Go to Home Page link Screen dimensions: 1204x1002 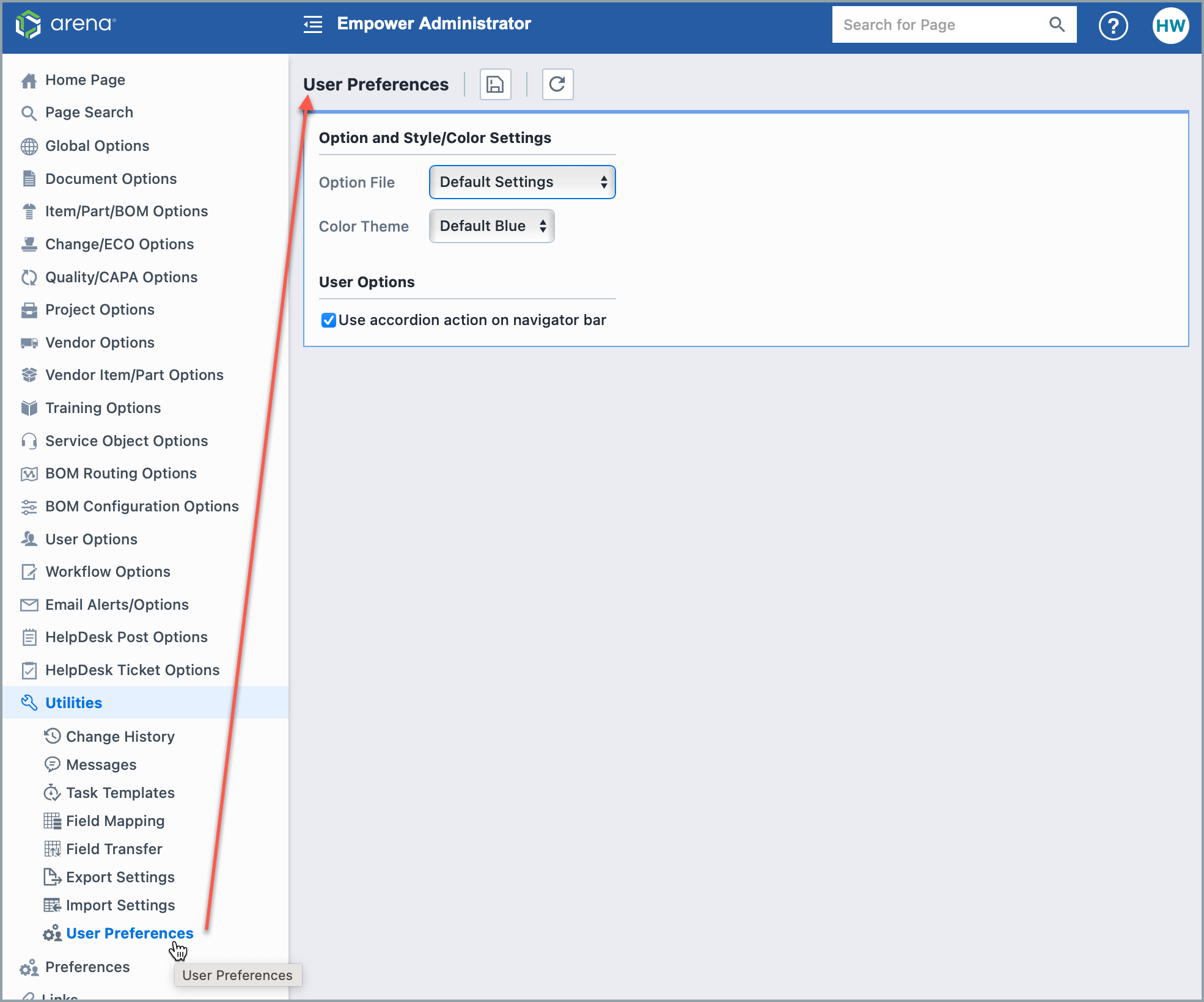coord(85,80)
